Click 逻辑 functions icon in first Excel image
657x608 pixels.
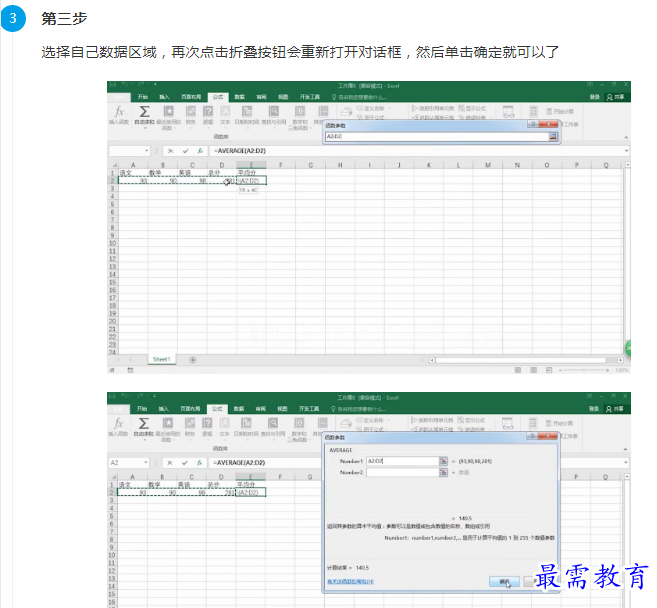[x=208, y=111]
